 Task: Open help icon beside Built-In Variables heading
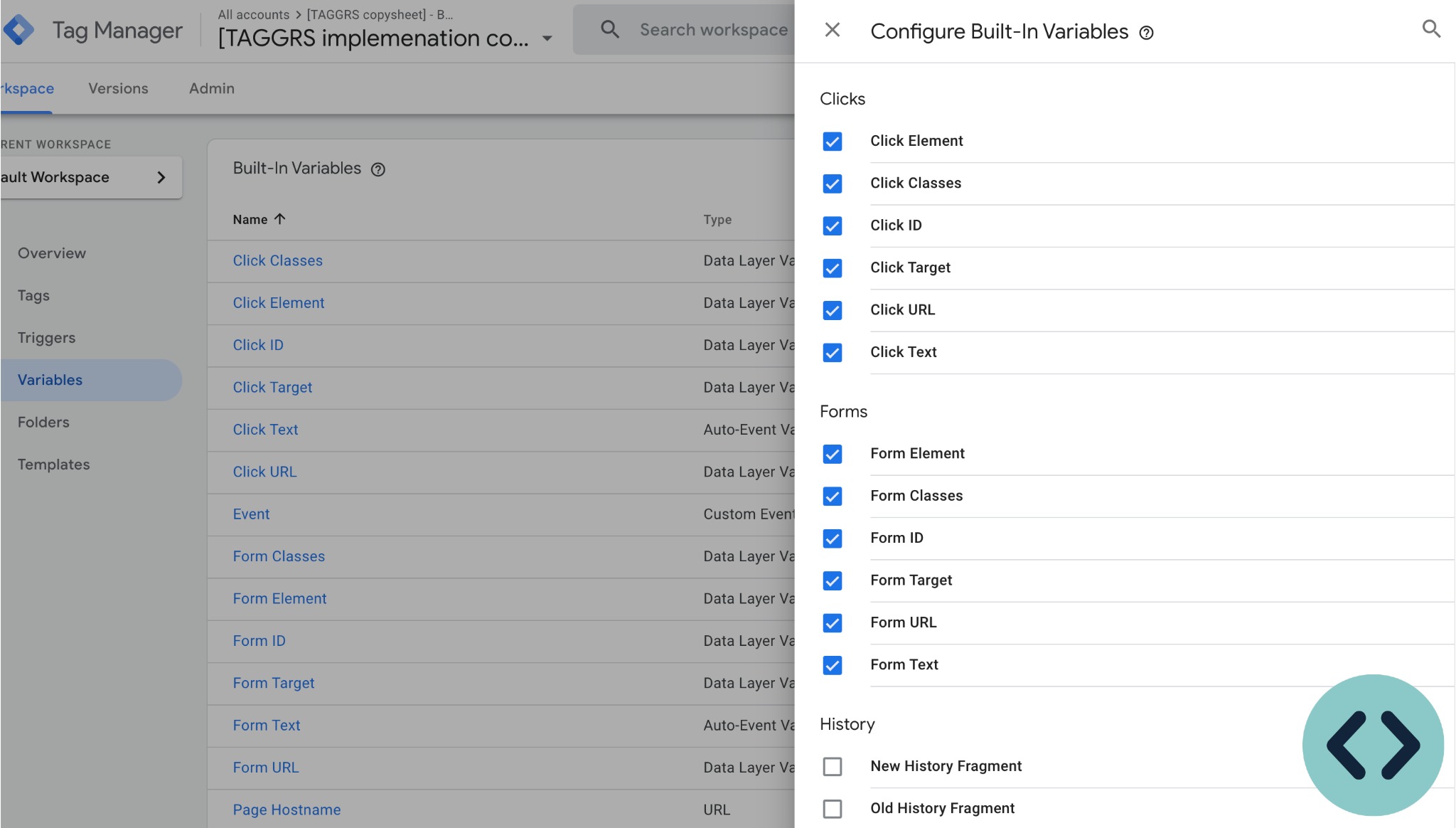tap(378, 169)
